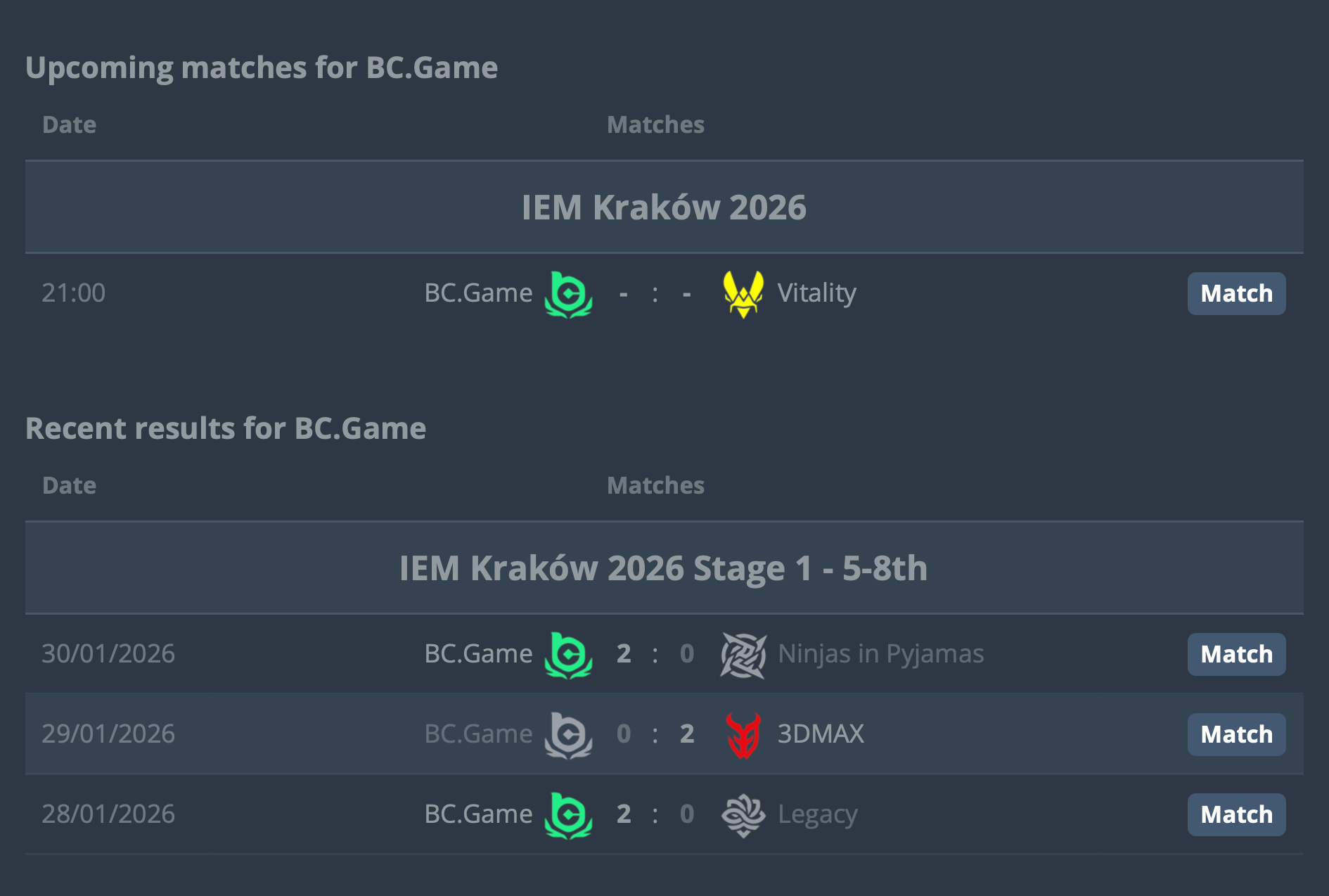The image size is (1329, 896).
Task: Click BC.Game name in the upcoming match row
Action: click(x=478, y=293)
